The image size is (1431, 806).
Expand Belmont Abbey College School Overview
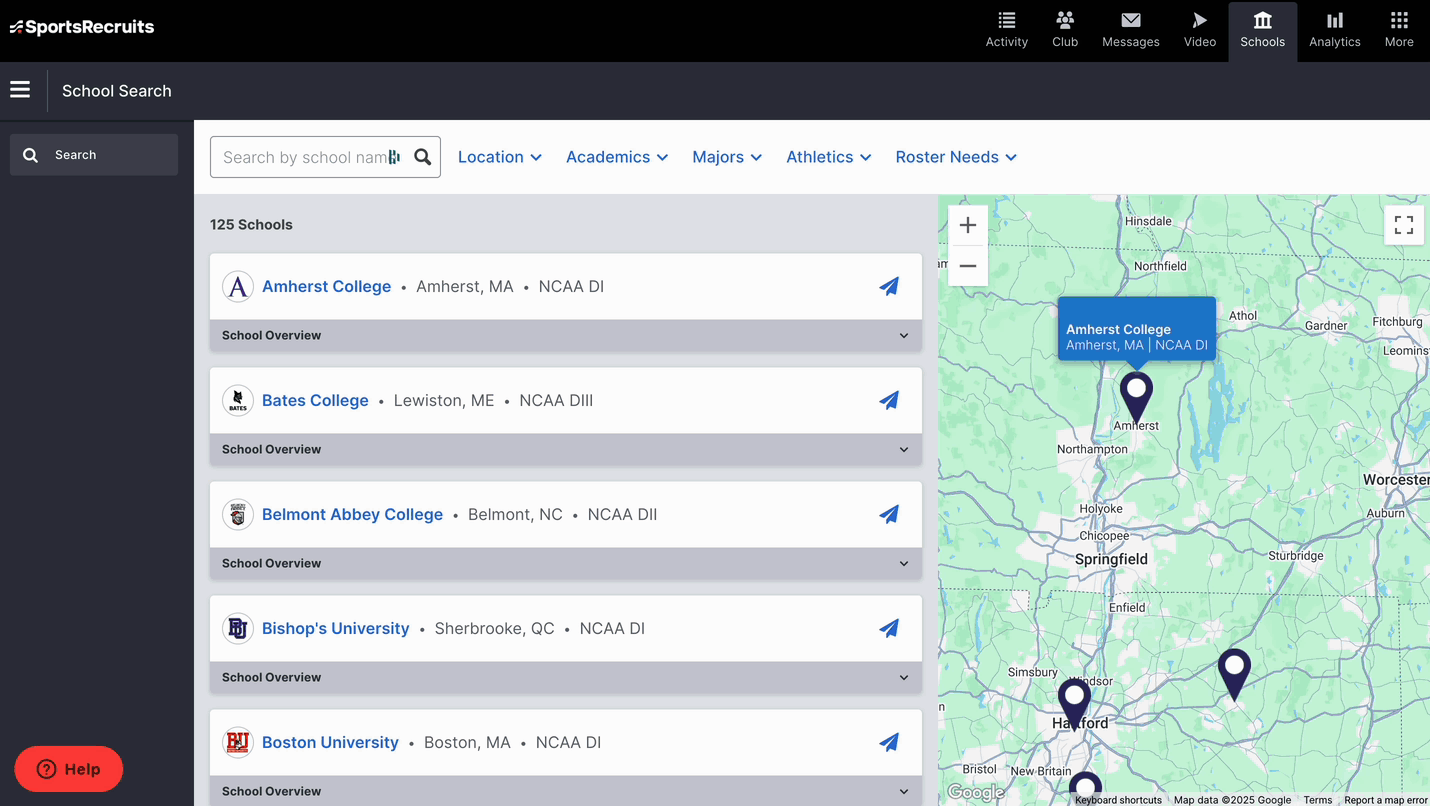(x=566, y=563)
